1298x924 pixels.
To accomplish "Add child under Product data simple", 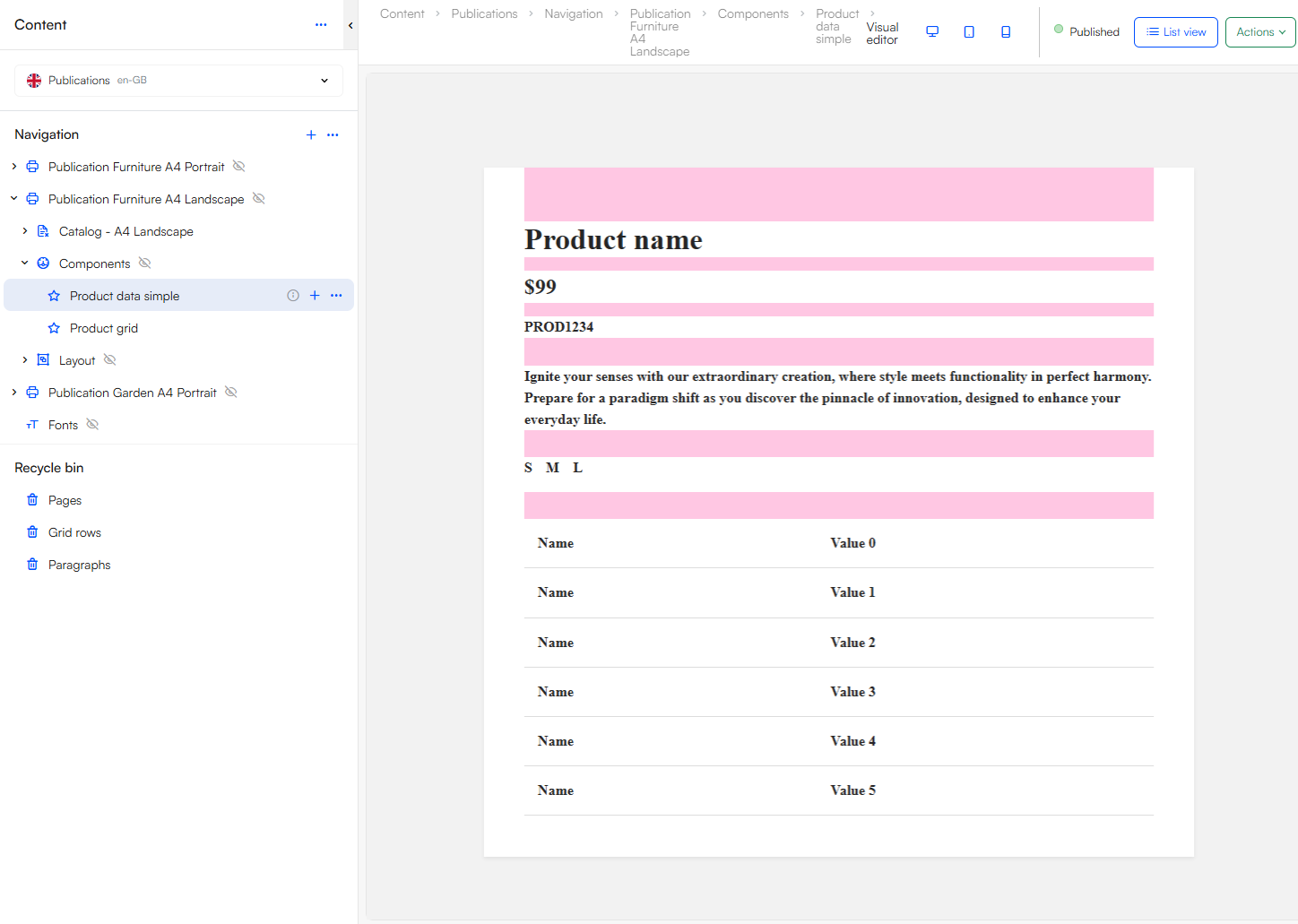I will coord(315,296).
